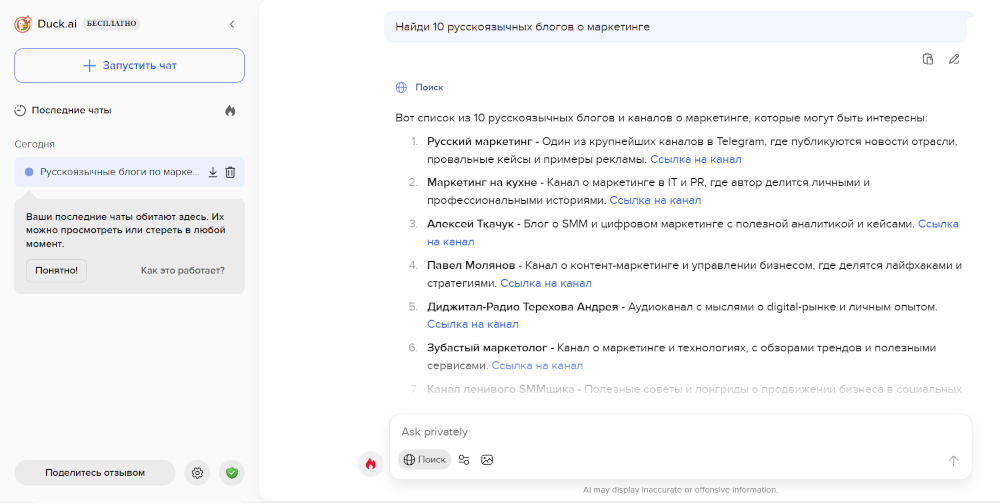
Task: Click the Зубастый маркетолог bold title
Action: click(487, 348)
